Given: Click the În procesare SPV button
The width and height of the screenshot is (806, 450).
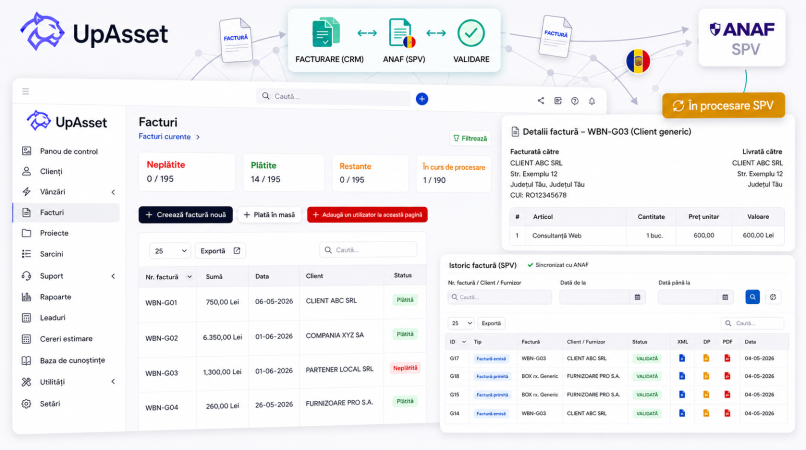Looking at the screenshot, I should pos(723,105).
